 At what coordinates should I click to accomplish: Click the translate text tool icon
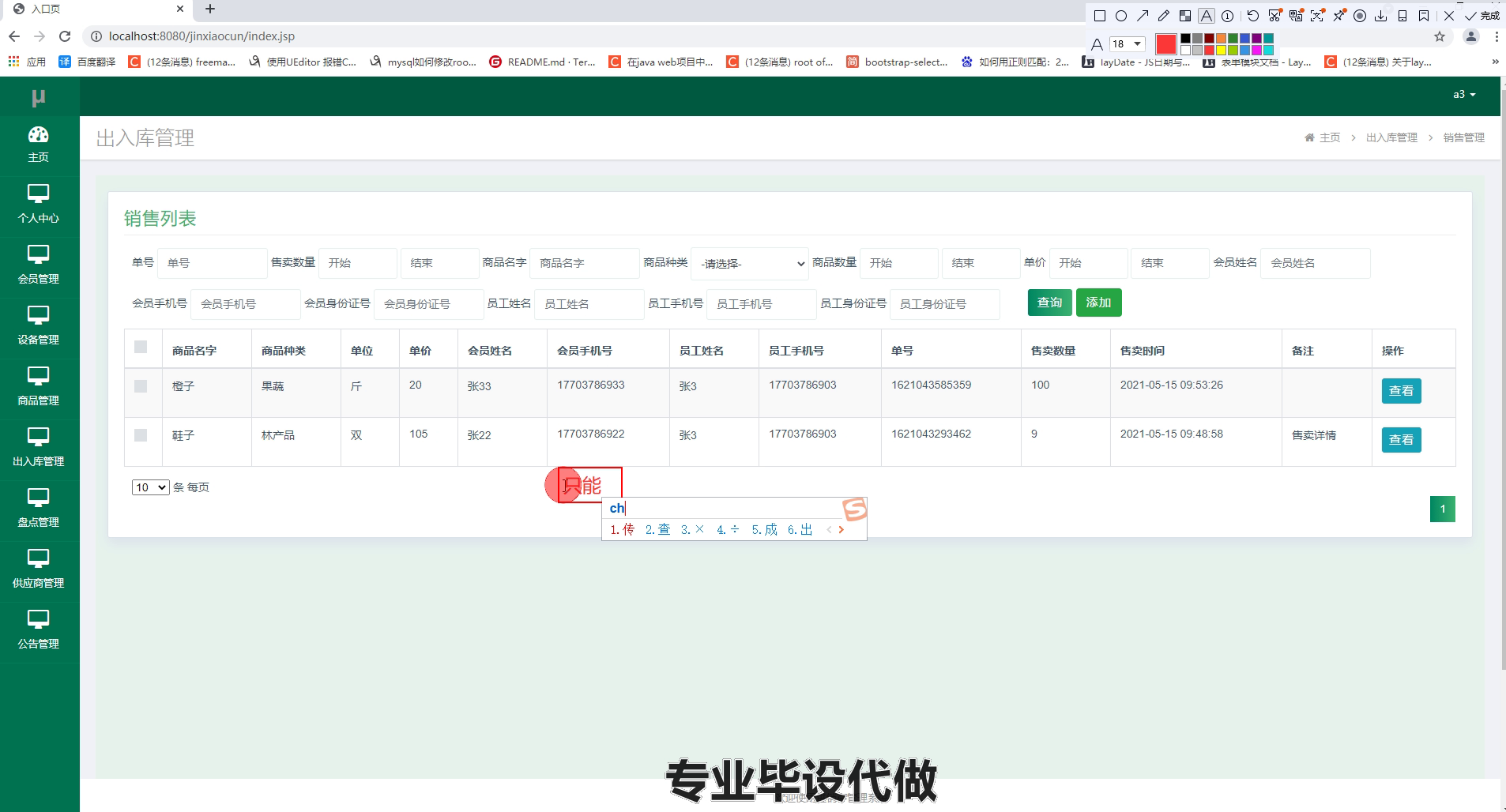1296,16
